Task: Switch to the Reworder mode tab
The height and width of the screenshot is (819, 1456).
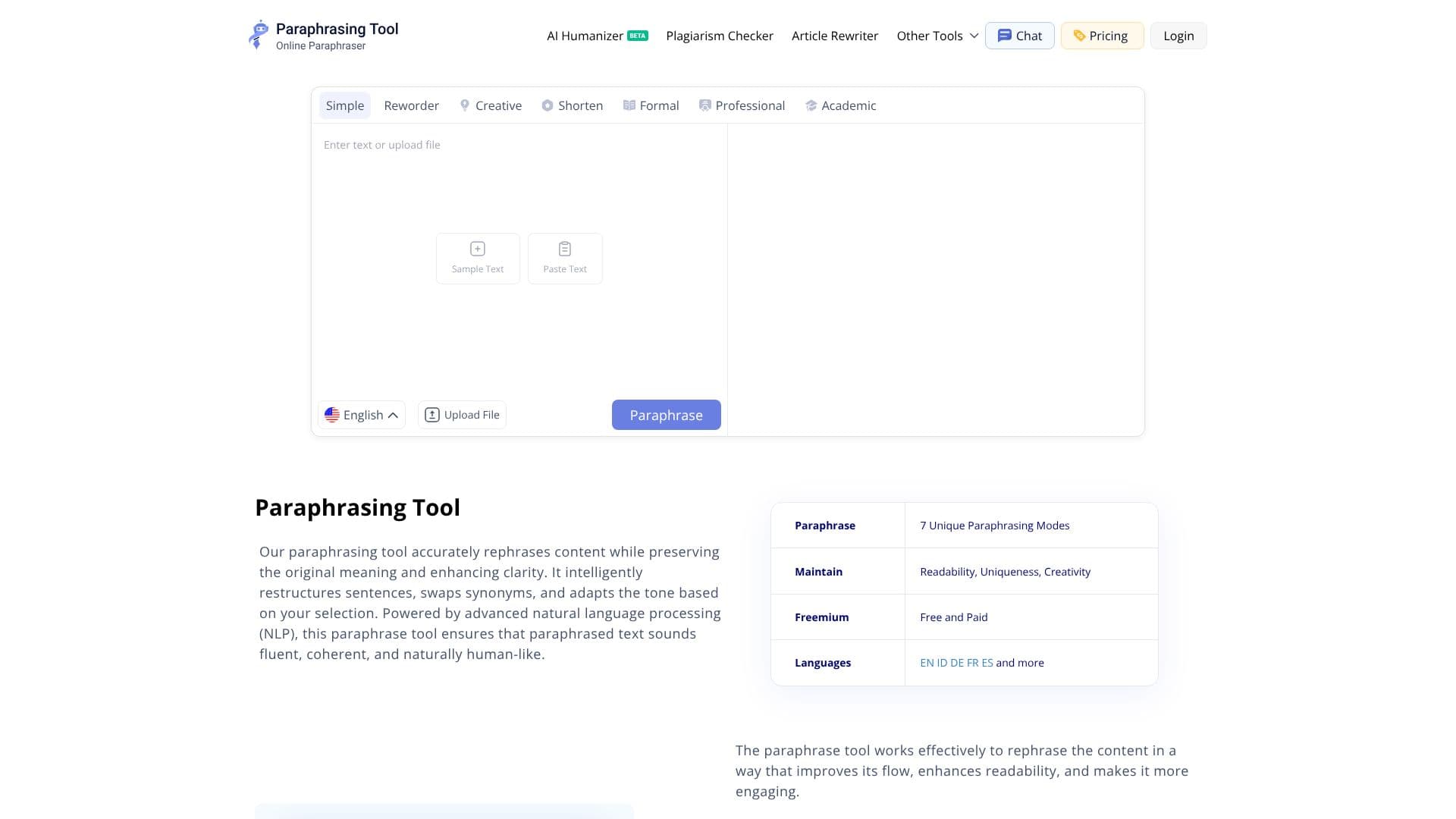Action: 412,105
